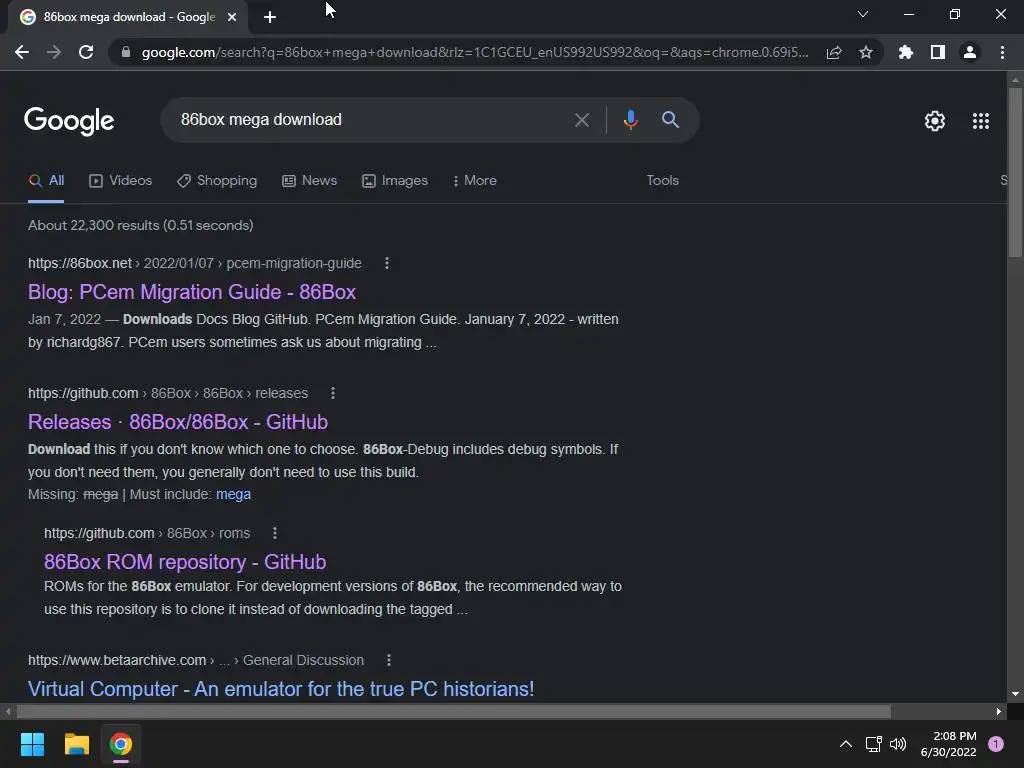
Task: Open options for the 86box.net result
Action: (387, 263)
